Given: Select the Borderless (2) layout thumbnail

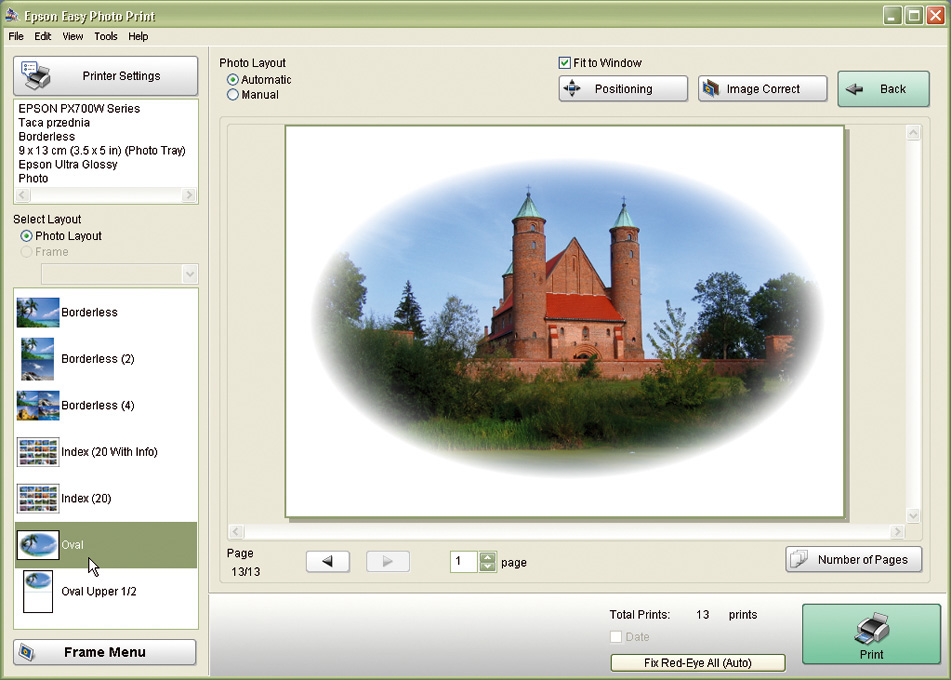Looking at the screenshot, I should point(38,359).
